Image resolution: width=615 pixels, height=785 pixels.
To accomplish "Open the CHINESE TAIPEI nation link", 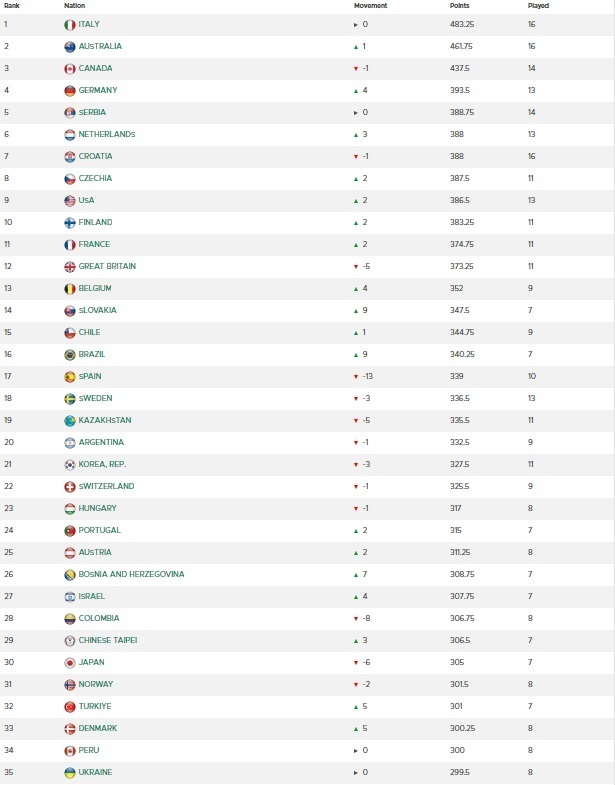I will 108,640.
